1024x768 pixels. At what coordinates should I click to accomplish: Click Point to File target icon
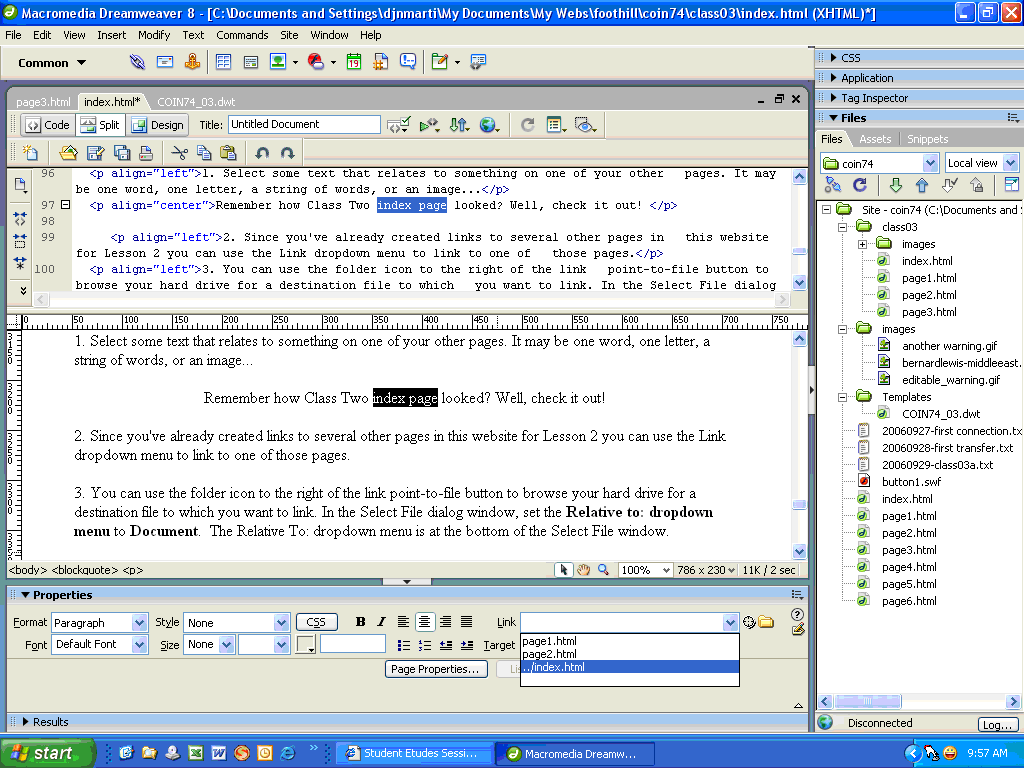(749, 622)
